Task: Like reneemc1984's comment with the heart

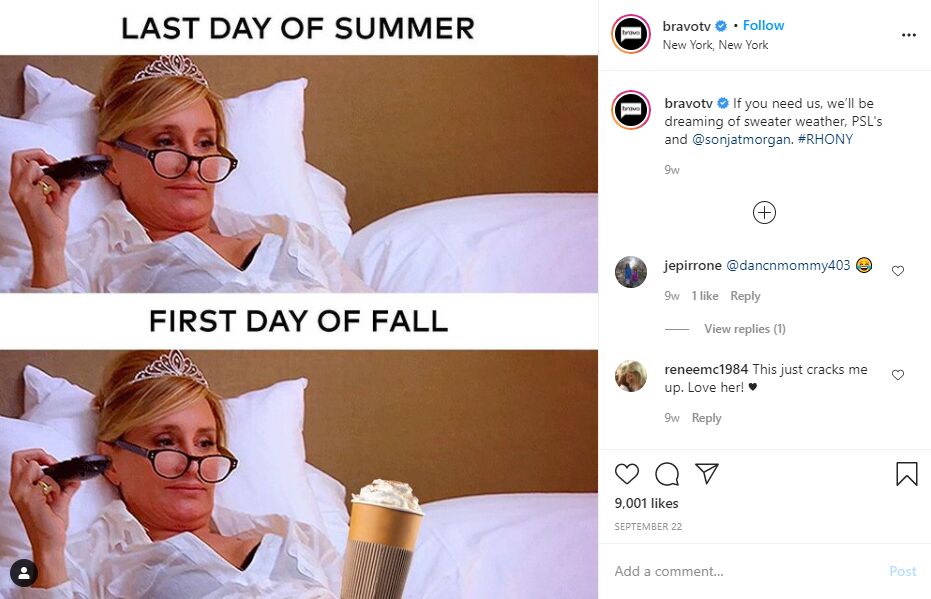Action: [898, 375]
